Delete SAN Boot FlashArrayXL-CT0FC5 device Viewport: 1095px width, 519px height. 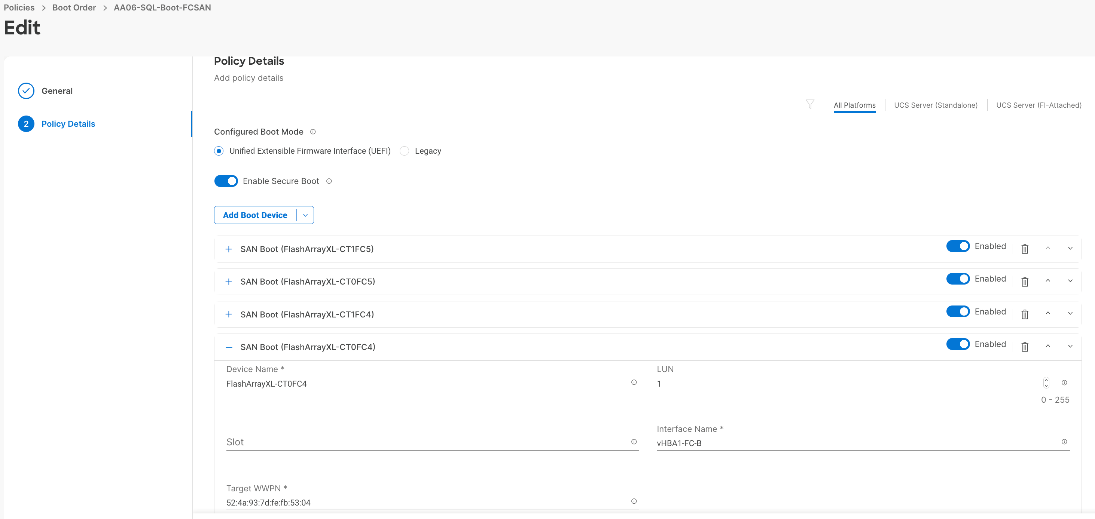[x=1024, y=282]
